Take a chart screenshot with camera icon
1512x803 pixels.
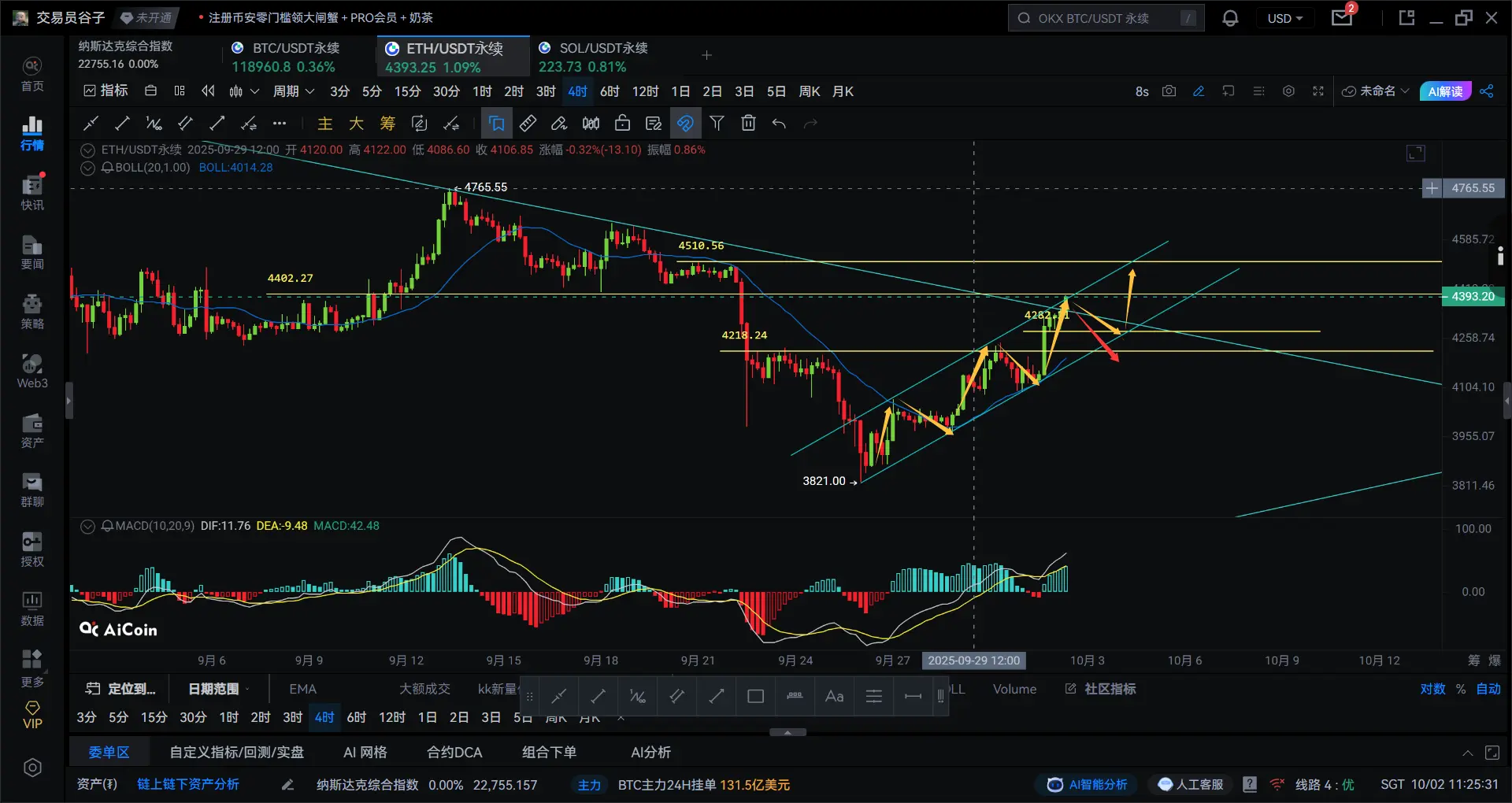coord(1169,91)
